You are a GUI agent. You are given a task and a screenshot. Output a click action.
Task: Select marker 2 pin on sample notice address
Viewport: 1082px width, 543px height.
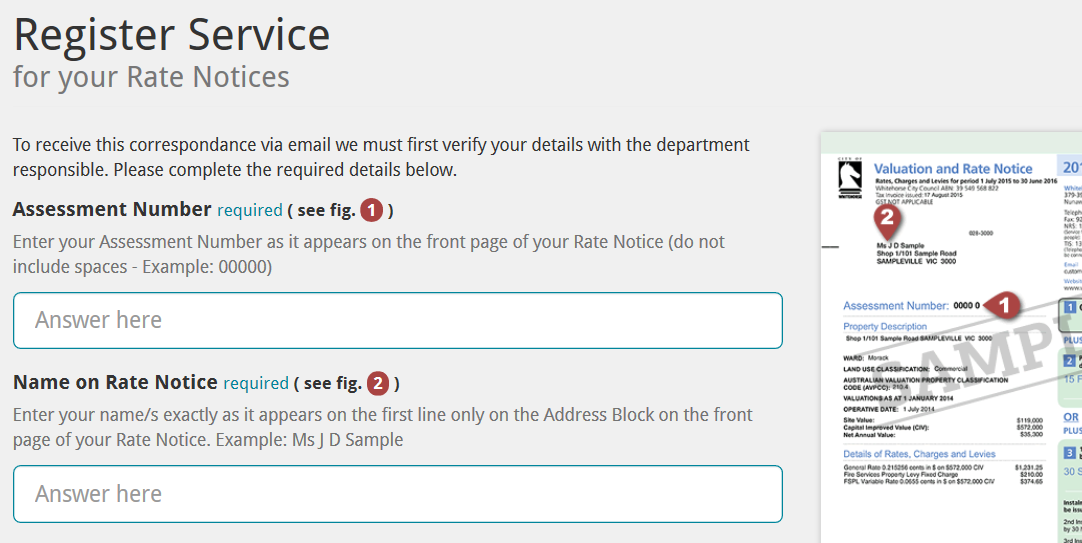pyautogui.click(x=887, y=223)
